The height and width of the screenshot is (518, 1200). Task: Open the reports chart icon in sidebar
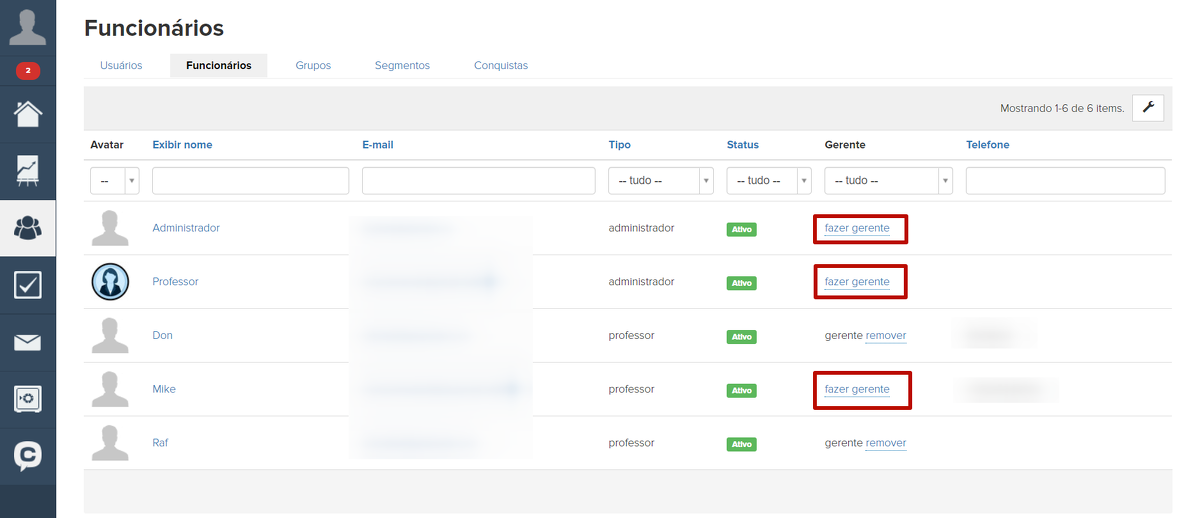(27, 171)
